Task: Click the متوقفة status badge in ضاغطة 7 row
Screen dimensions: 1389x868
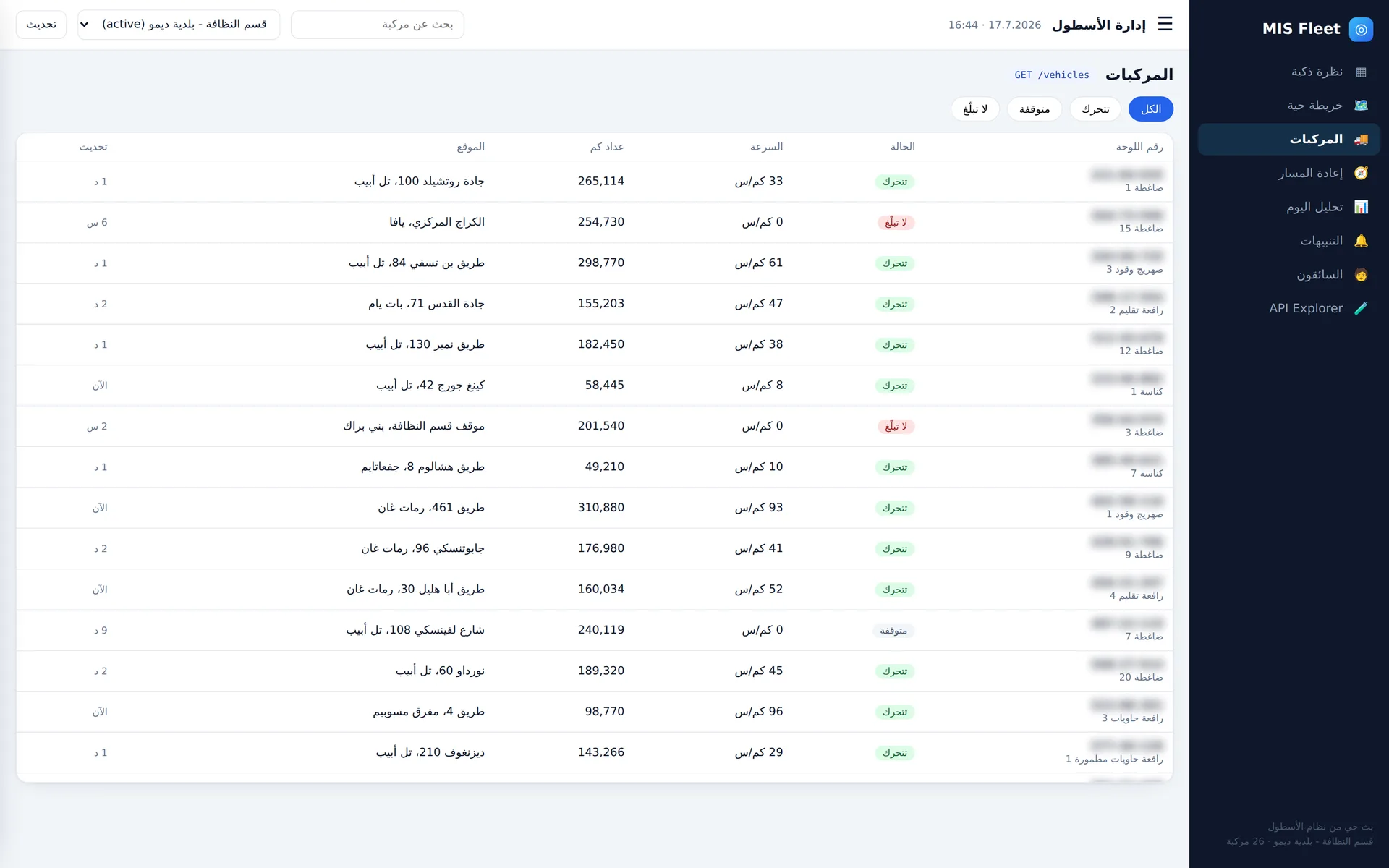Action: [893, 631]
